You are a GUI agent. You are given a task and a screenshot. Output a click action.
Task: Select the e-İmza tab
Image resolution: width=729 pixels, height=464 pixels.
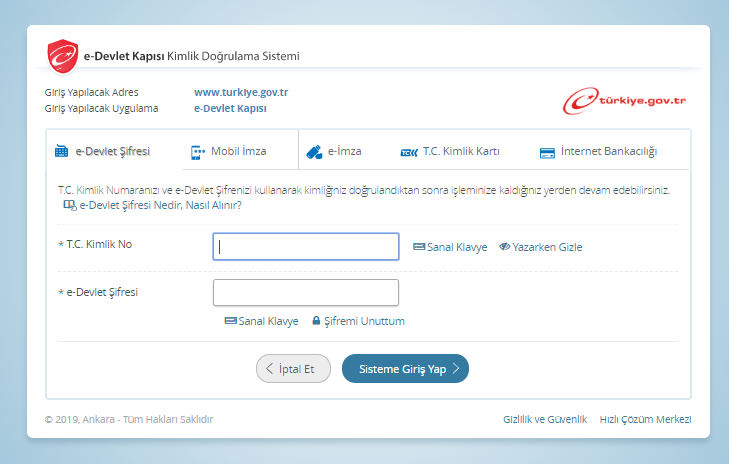[344, 152]
